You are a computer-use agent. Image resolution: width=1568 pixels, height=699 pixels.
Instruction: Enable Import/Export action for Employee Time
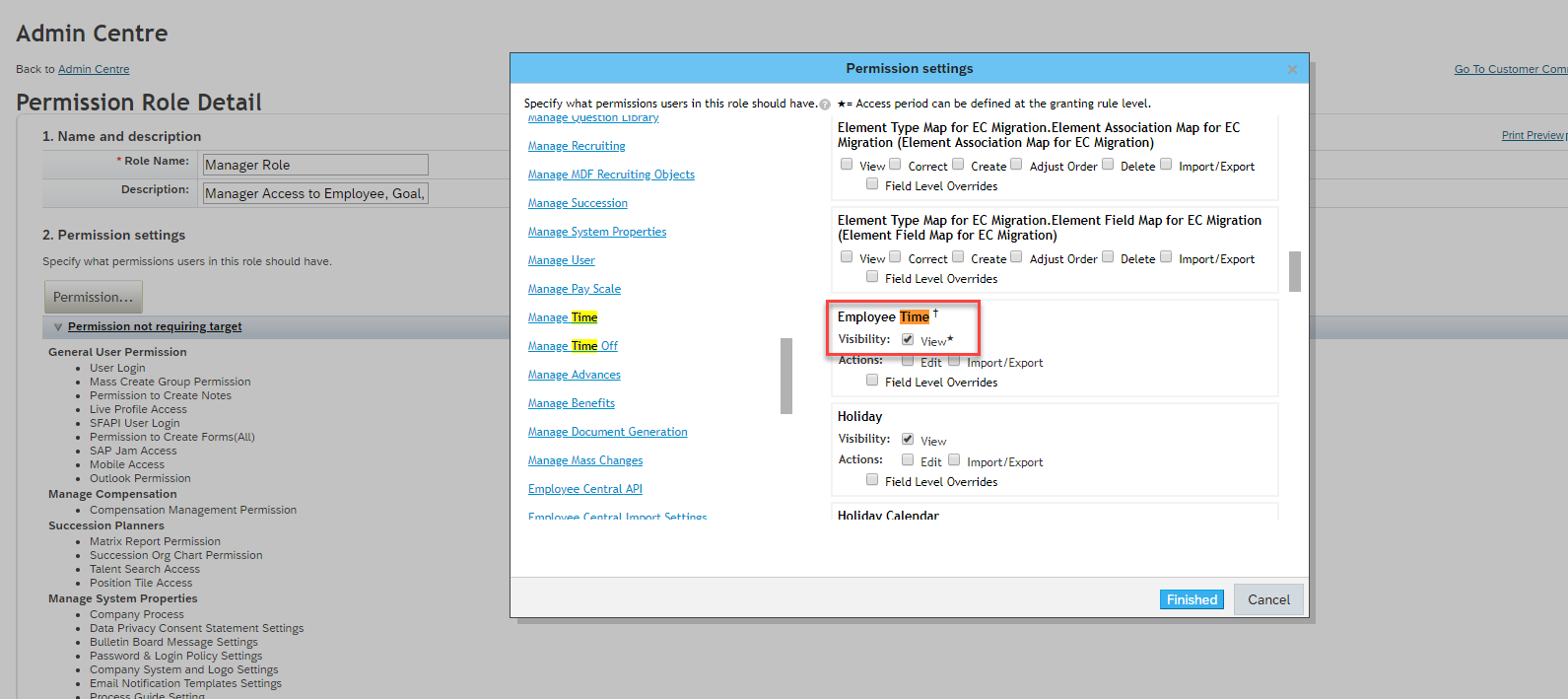pyautogui.click(x=954, y=361)
